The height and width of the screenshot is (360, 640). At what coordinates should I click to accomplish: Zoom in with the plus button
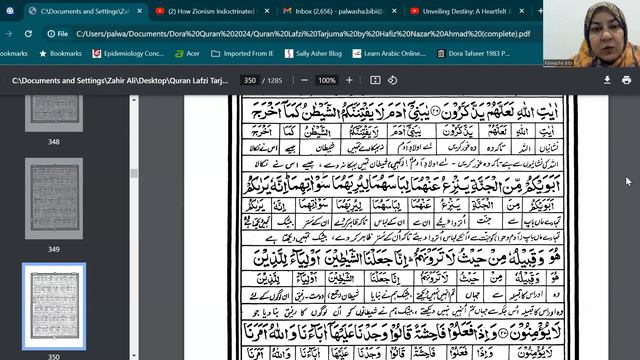(x=349, y=80)
